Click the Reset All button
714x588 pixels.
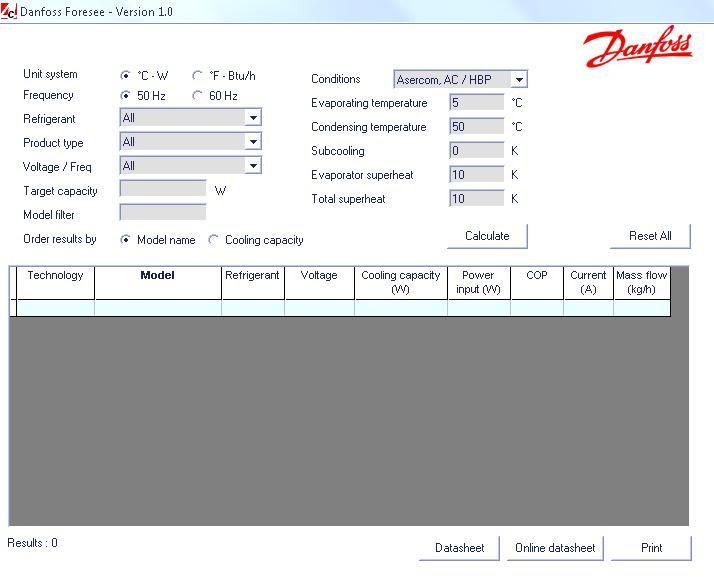click(x=650, y=236)
